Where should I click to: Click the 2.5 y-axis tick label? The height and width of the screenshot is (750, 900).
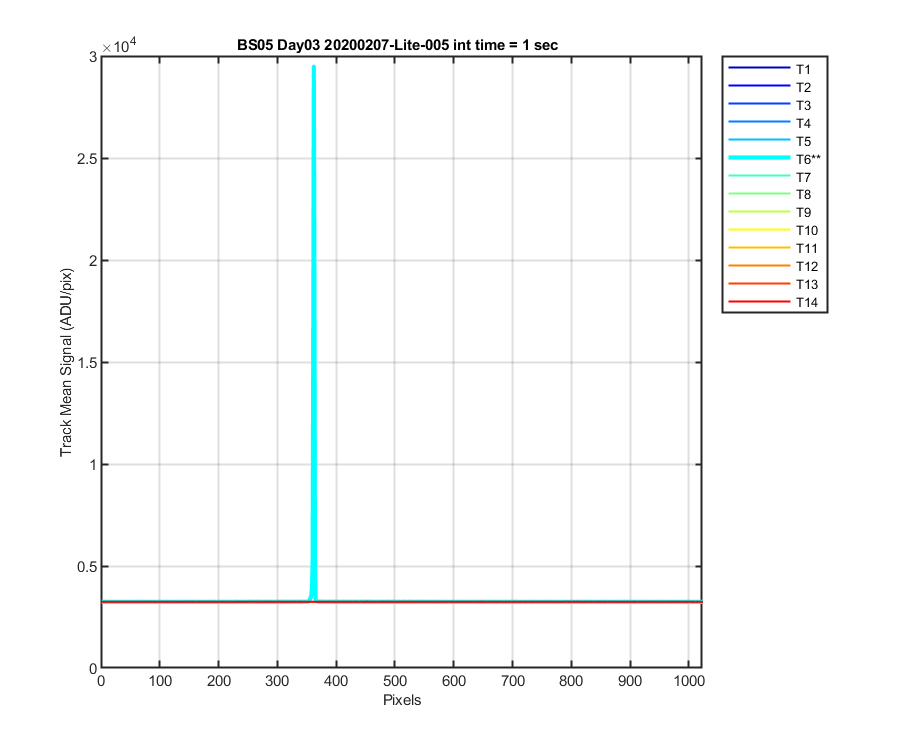[87, 159]
